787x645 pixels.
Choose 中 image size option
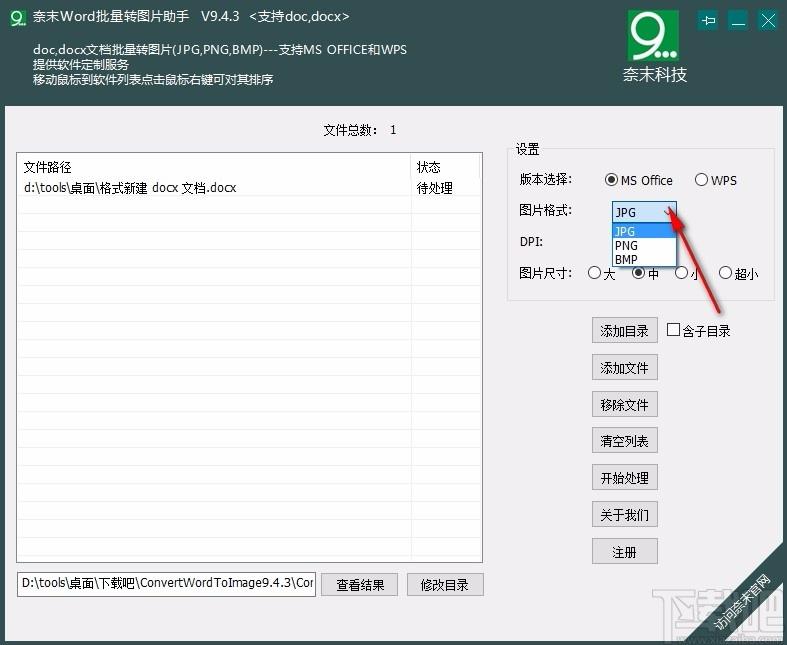[645, 273]
